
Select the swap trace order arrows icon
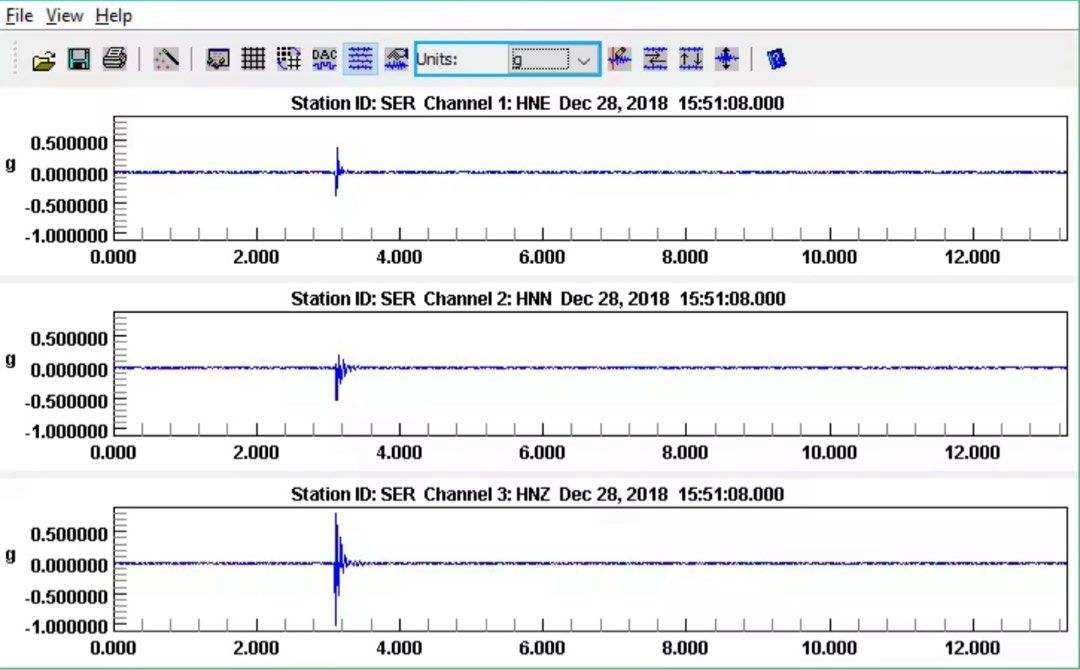tap(653, 58)
